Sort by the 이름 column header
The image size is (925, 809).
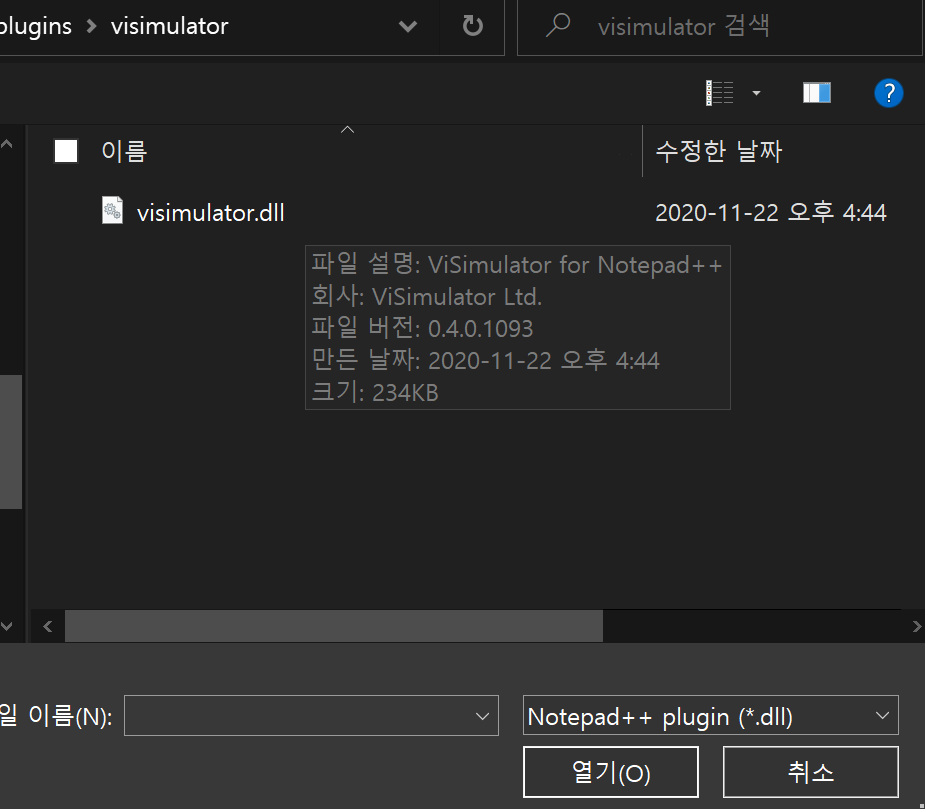click(124, 152)
